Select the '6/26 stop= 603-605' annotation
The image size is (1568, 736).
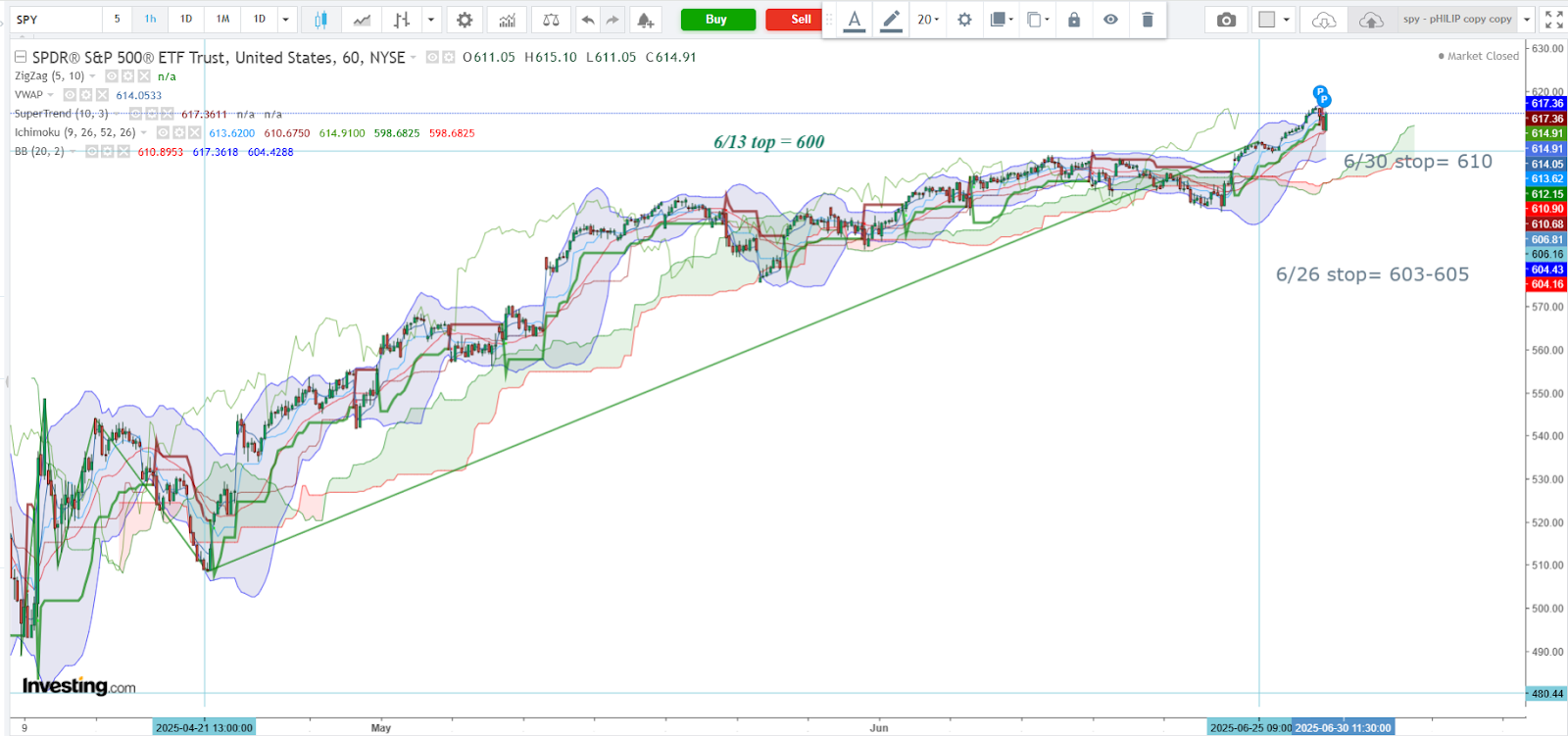(x=1372, y=274)
